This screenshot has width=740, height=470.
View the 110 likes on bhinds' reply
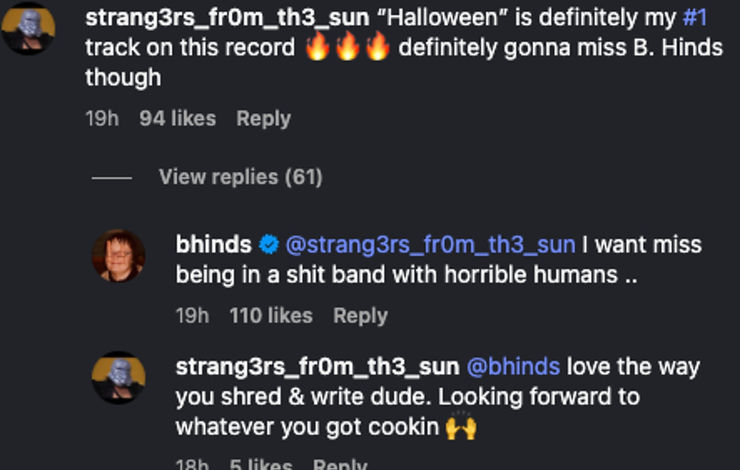pyautogui.click(x=271, y=315)
